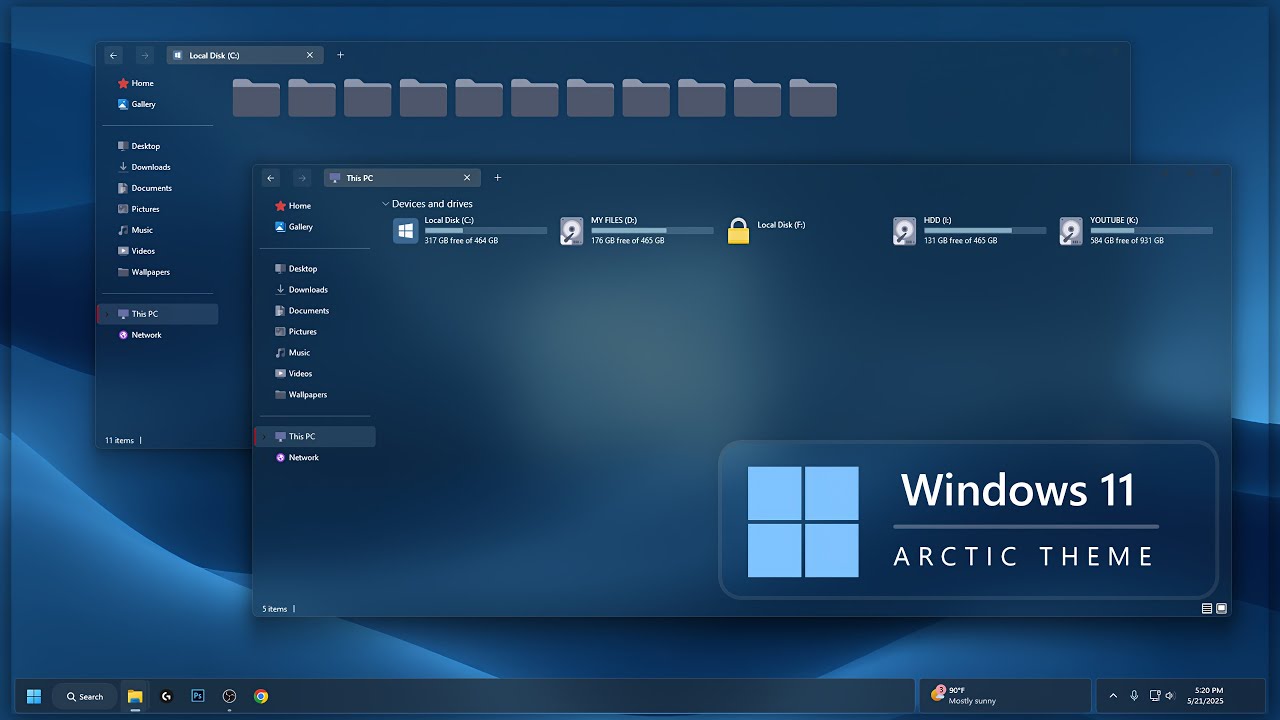
Task: Close the Local Disk (C:) tab
Action: tap(310, 55)
